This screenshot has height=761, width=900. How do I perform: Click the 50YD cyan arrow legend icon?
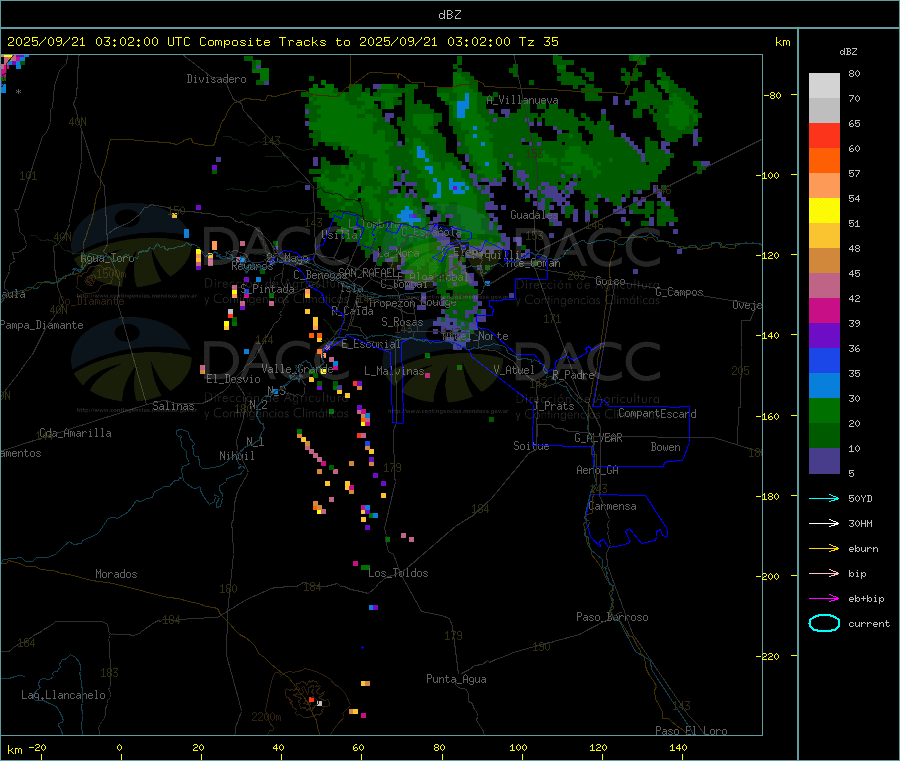[824, 498]
